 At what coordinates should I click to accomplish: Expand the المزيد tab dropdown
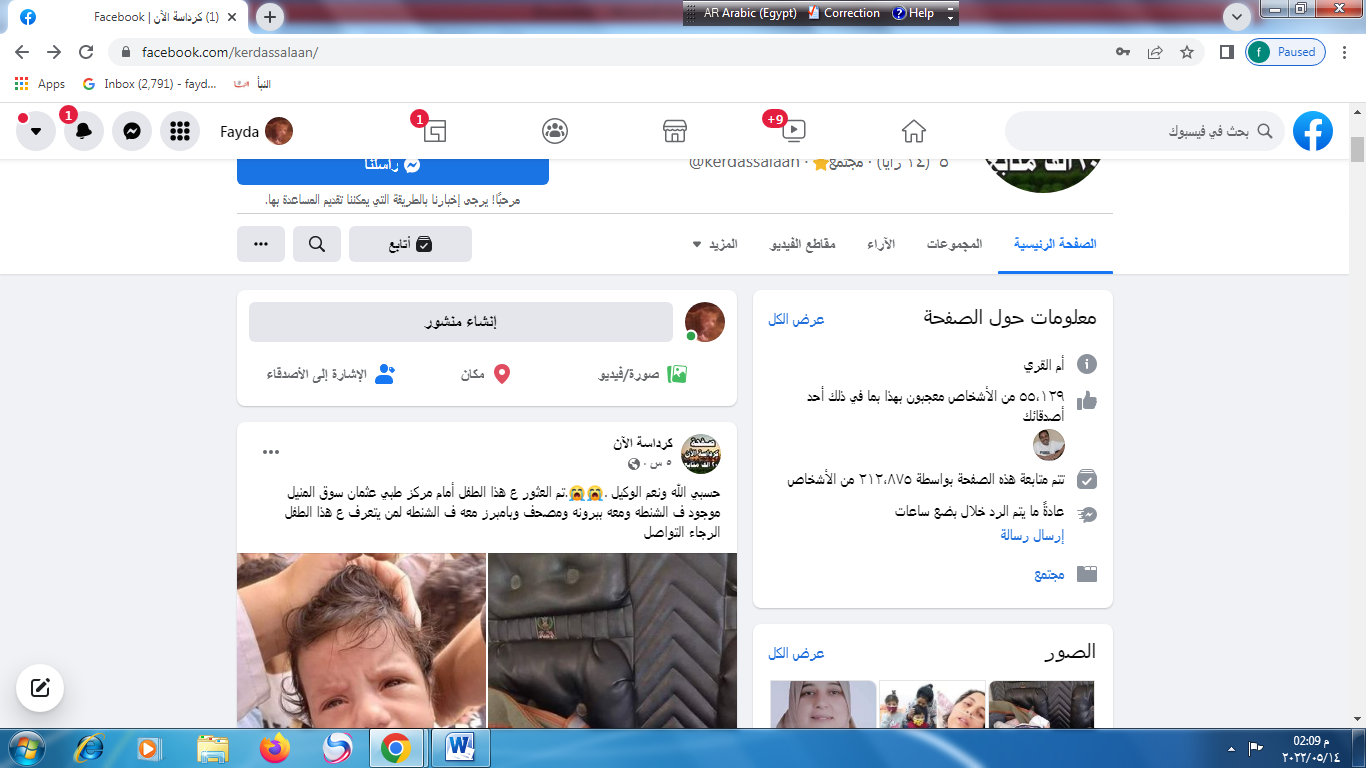(x=715, y=244)
